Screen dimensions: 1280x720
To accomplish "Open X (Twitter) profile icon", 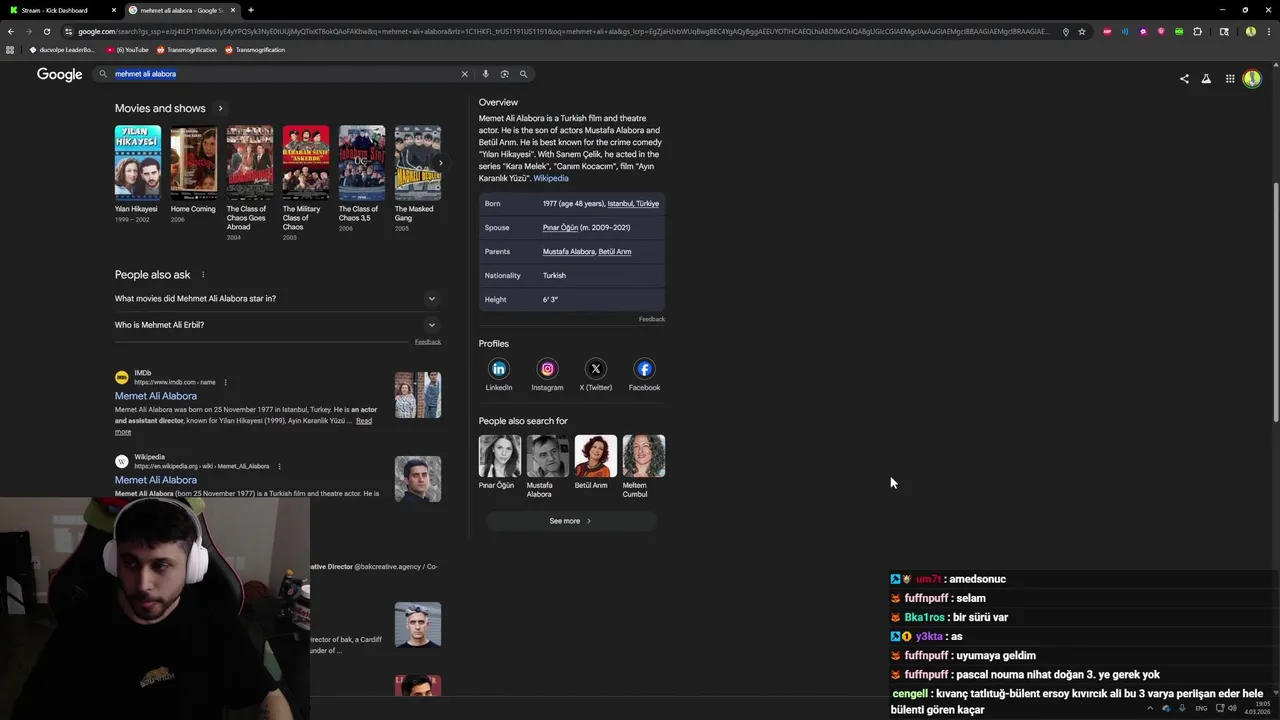I will pyautogui.click(x=596, y=369).
